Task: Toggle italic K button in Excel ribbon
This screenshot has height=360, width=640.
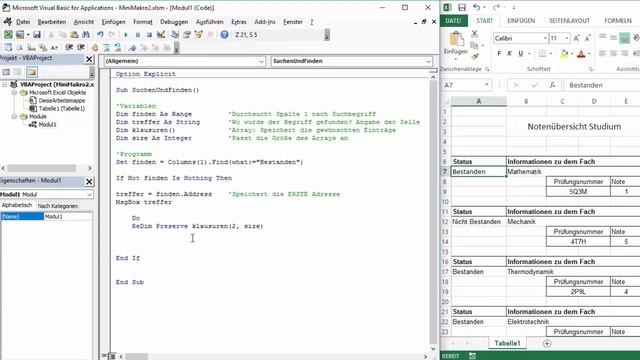Action: pos(509,53)
